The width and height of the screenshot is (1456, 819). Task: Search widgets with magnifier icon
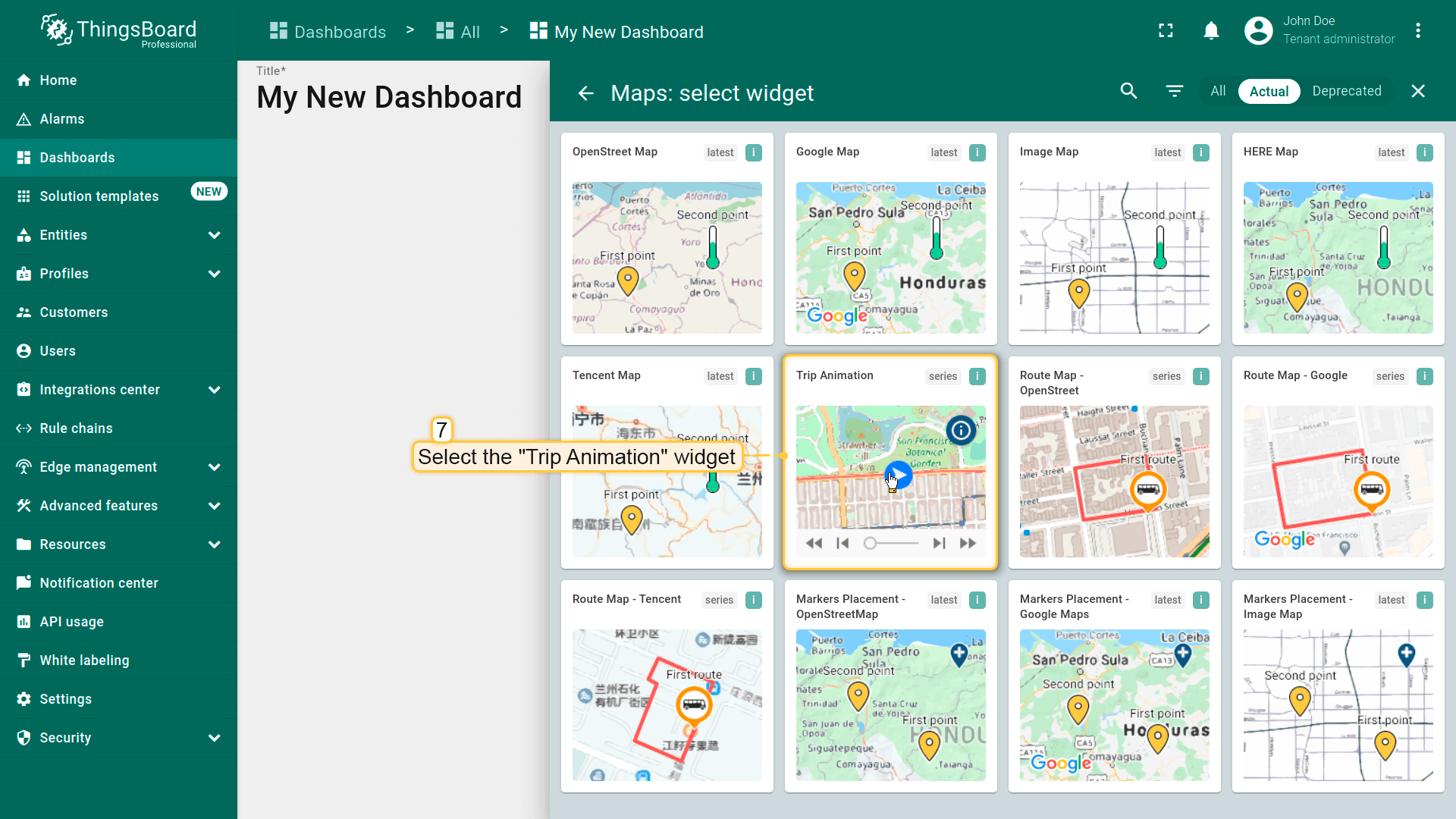click(x=1128, y=91)
